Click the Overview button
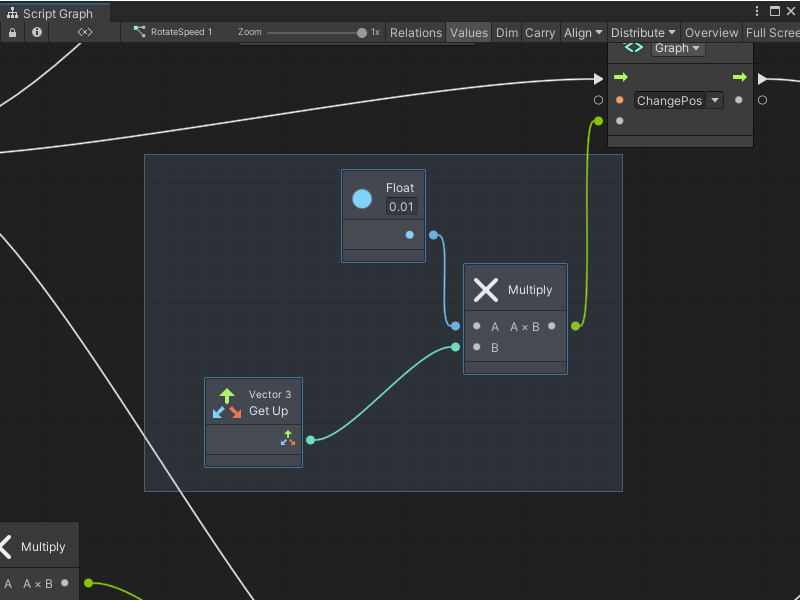 (711, 32)
